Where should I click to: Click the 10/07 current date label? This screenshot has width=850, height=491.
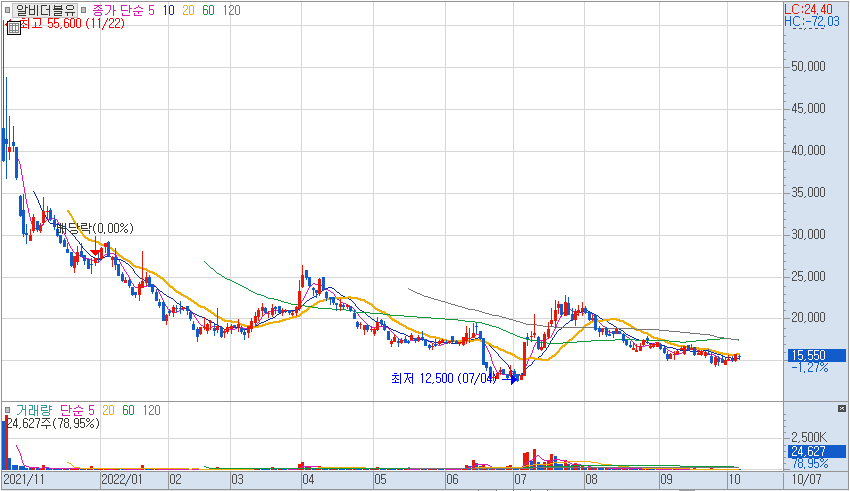pos(807,480)
